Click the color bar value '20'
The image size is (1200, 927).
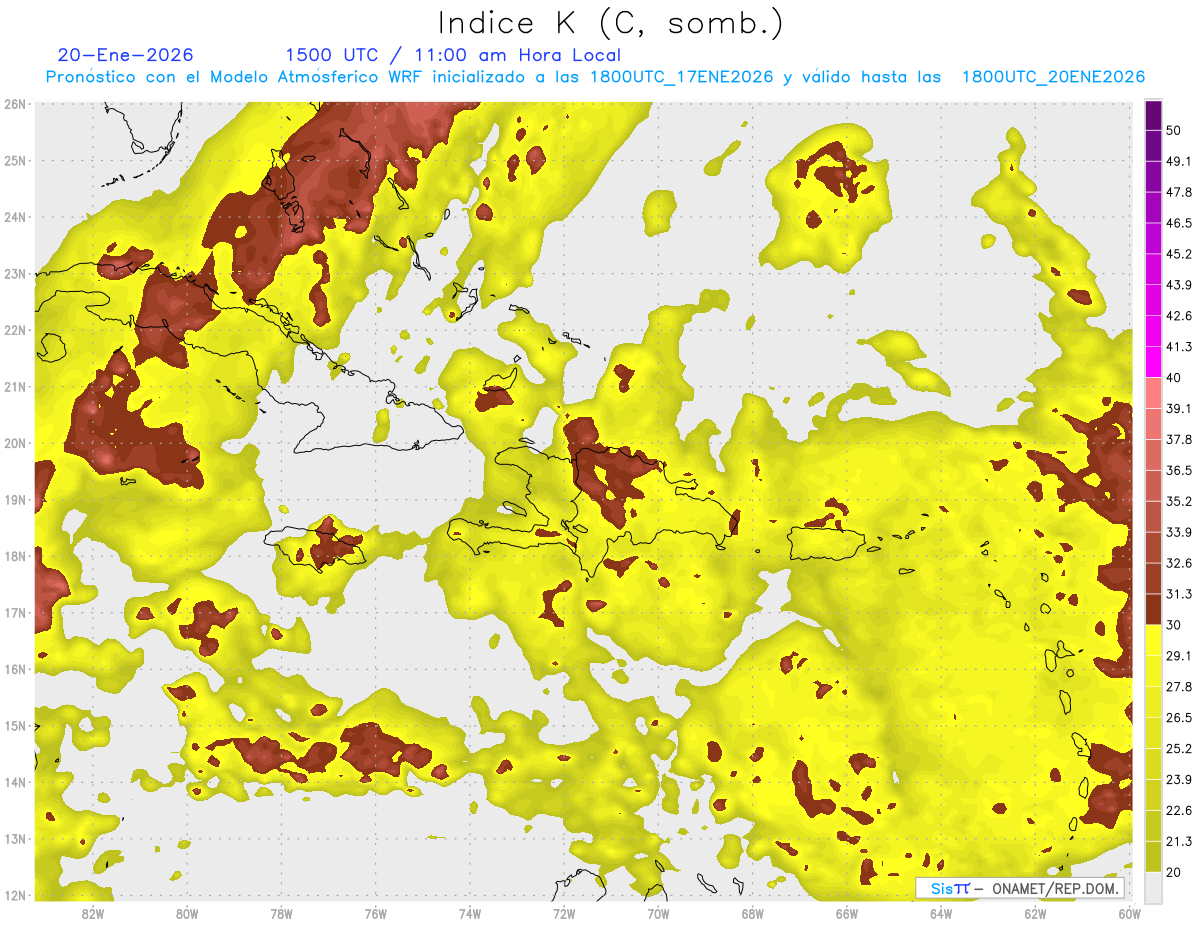[x=1175, y=872]
